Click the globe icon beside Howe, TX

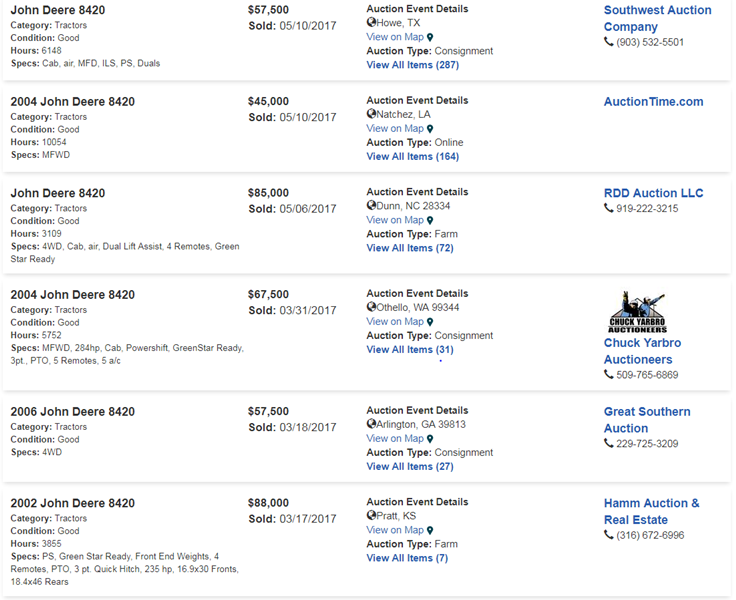pos(372,23)
